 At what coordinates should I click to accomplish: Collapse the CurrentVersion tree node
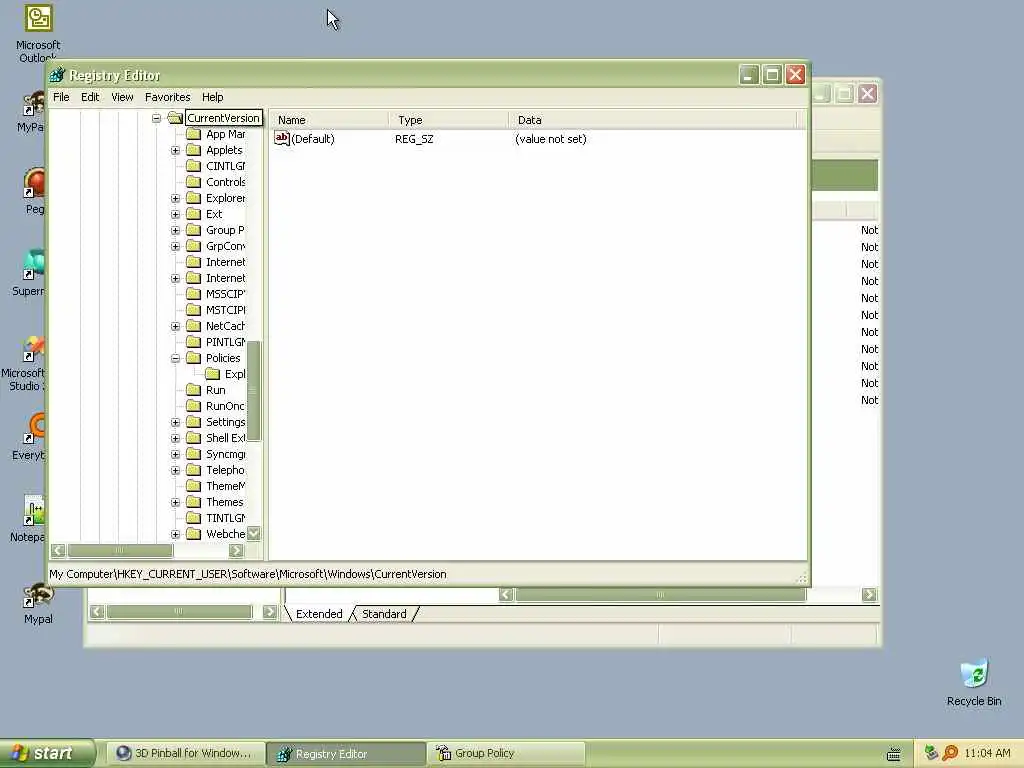(157, 118)
